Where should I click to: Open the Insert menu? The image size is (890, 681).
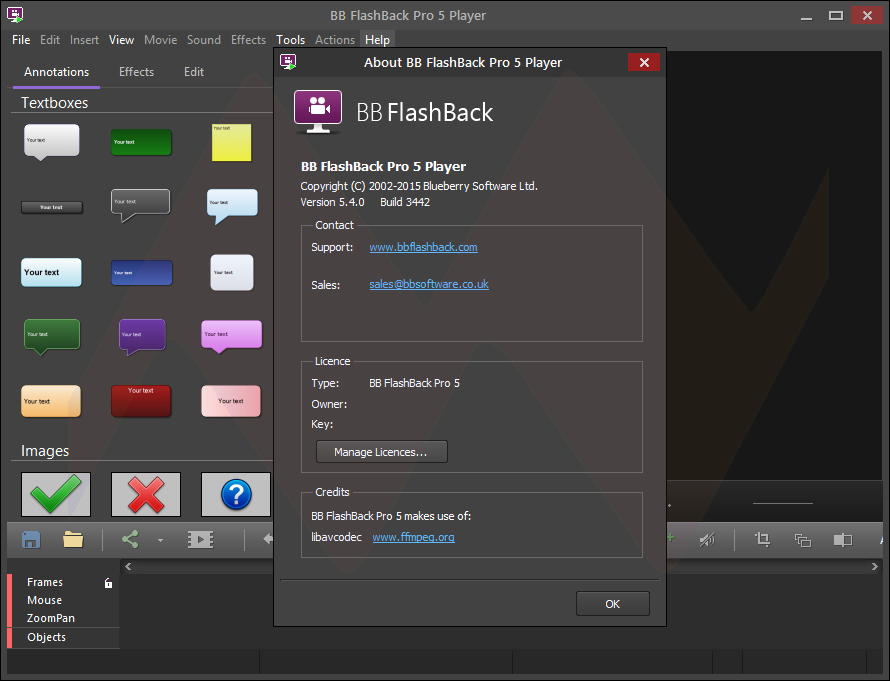click(85, 40)
